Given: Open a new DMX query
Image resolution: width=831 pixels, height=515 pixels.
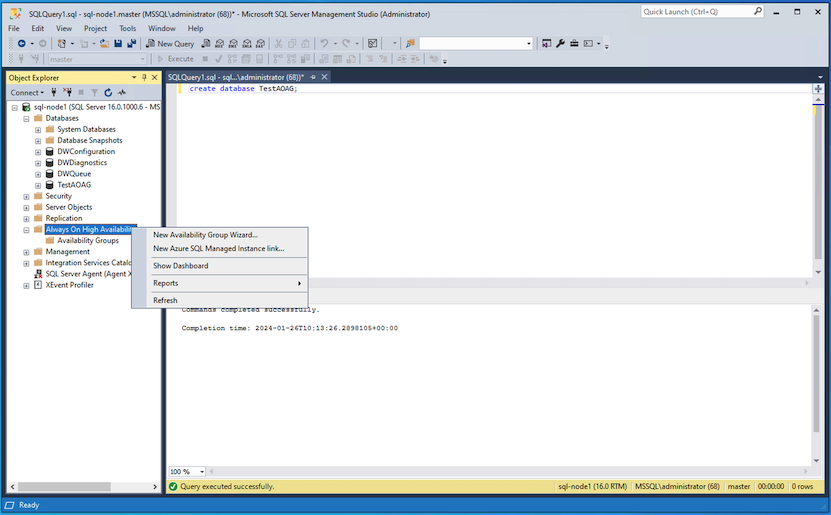Looking at the screenshot, I should click(x=233, y=43).
